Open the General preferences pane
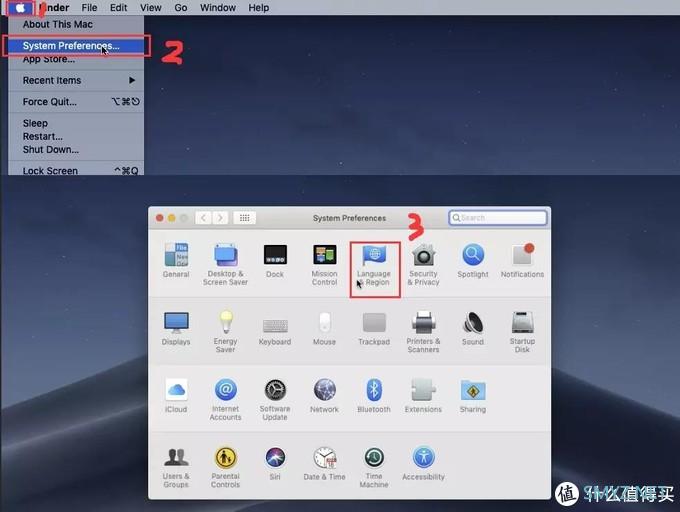Image resolution: width=680 pixels, height=512 pixels. click(176, 260)
